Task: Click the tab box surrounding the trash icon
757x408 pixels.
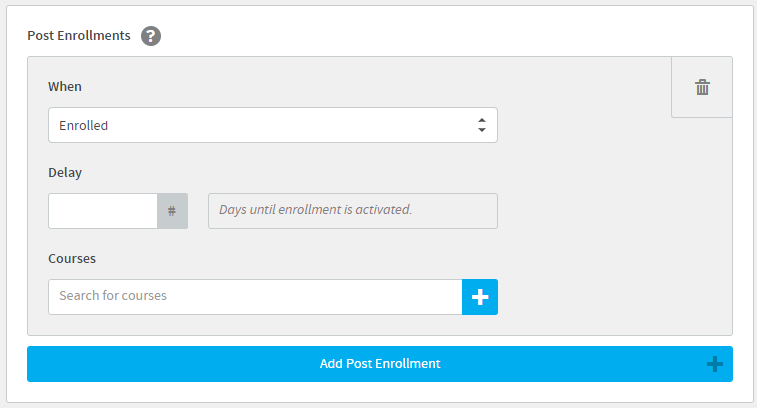Action: pyautogui.click(x=702, y=87)
